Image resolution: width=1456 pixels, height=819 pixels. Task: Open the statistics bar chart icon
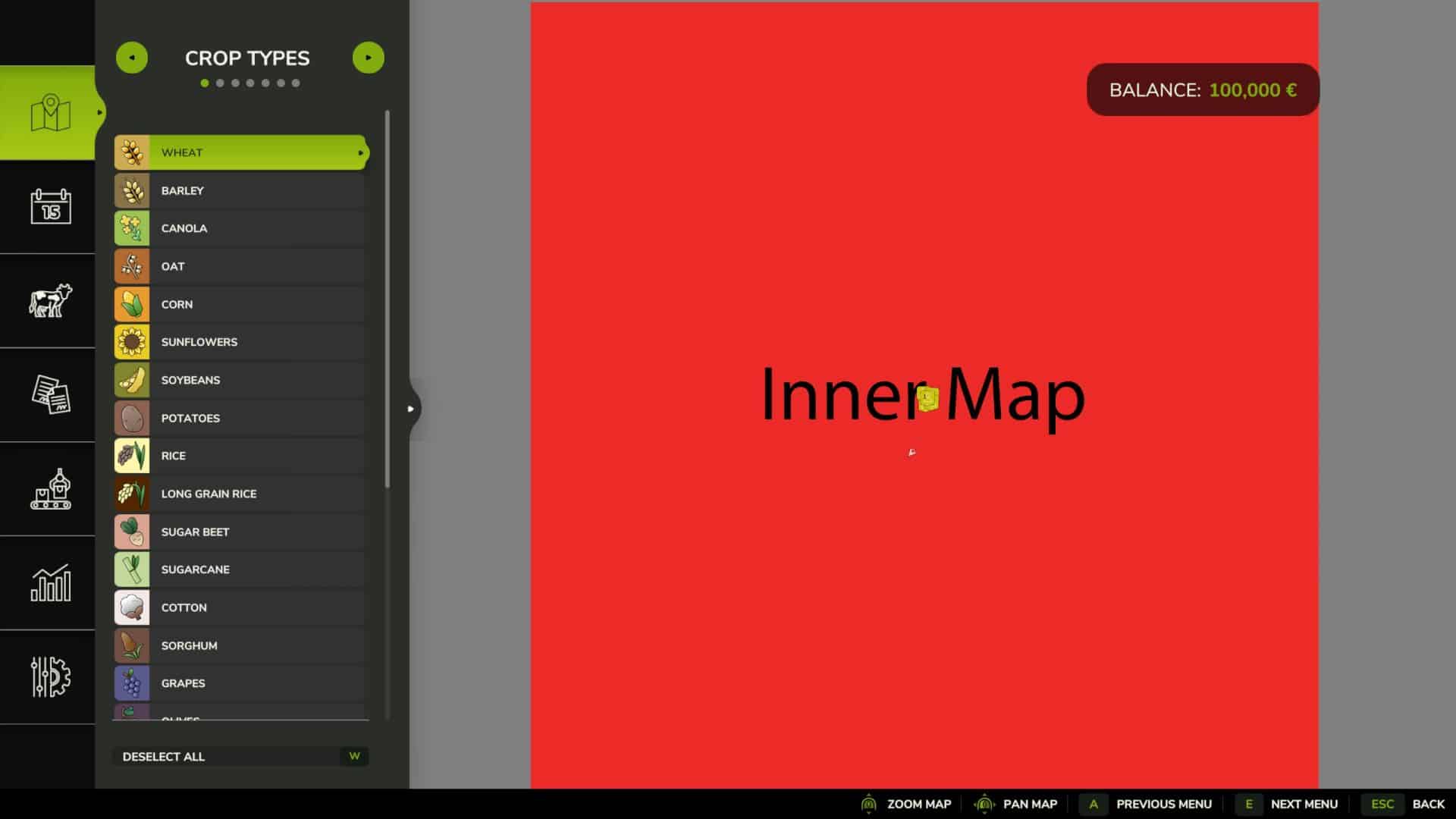(50, 583)
